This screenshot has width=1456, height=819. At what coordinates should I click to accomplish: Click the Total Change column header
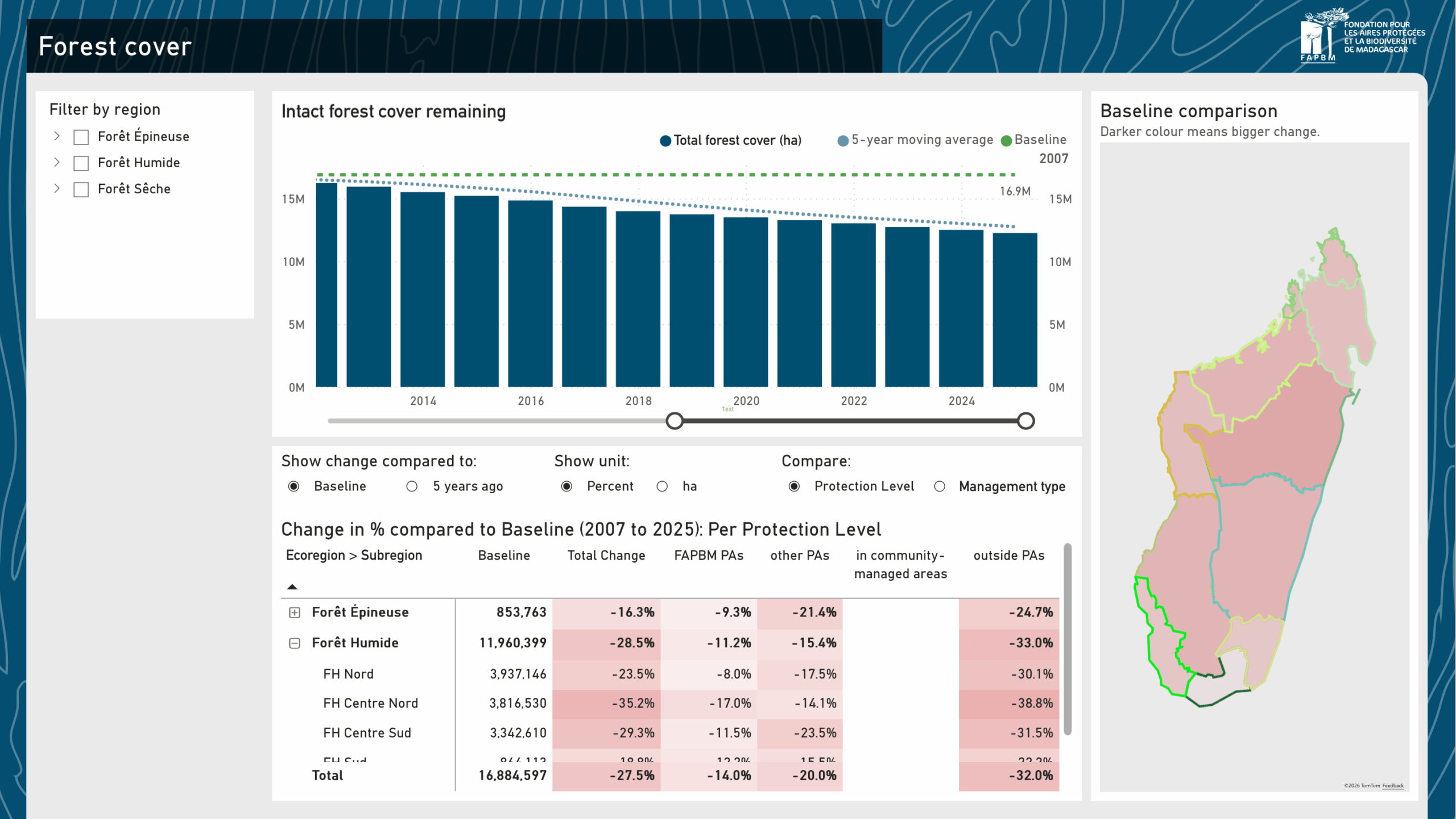(x=606, y=556)
